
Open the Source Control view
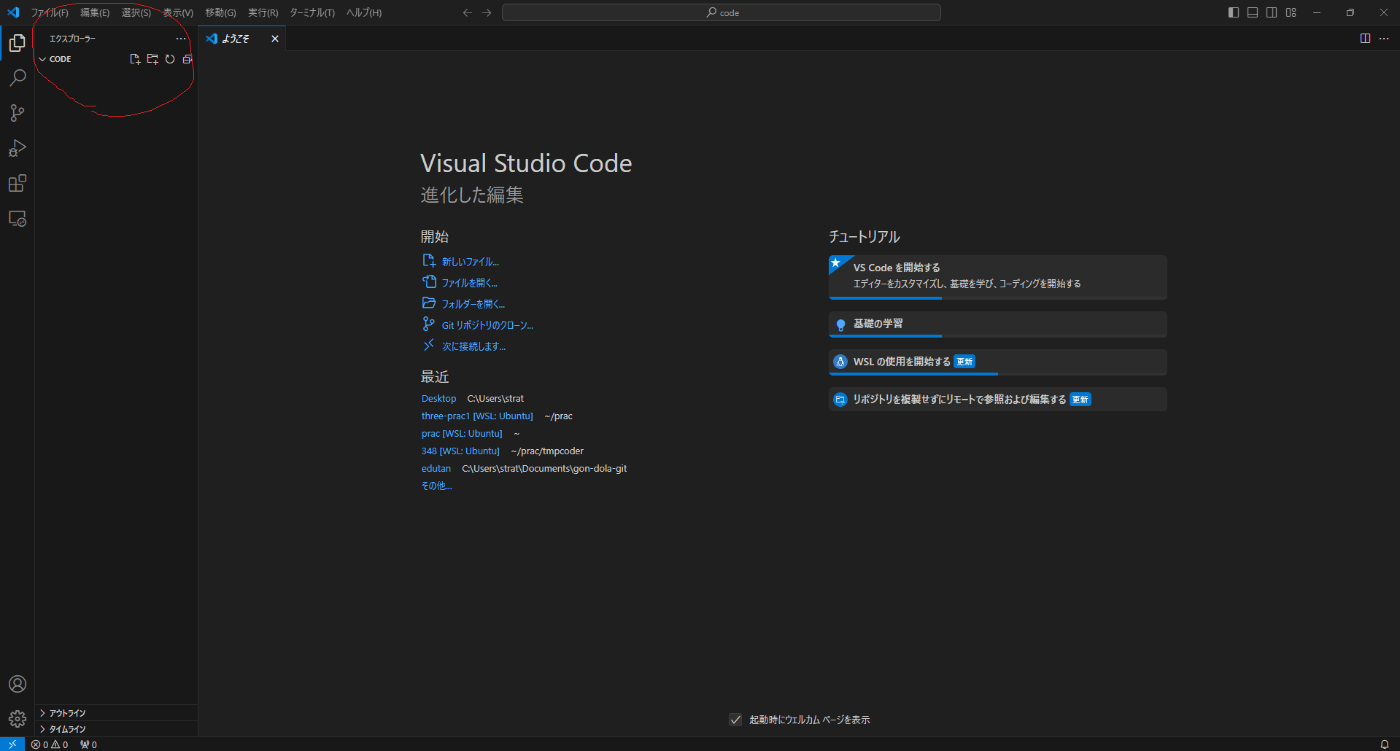17,113
